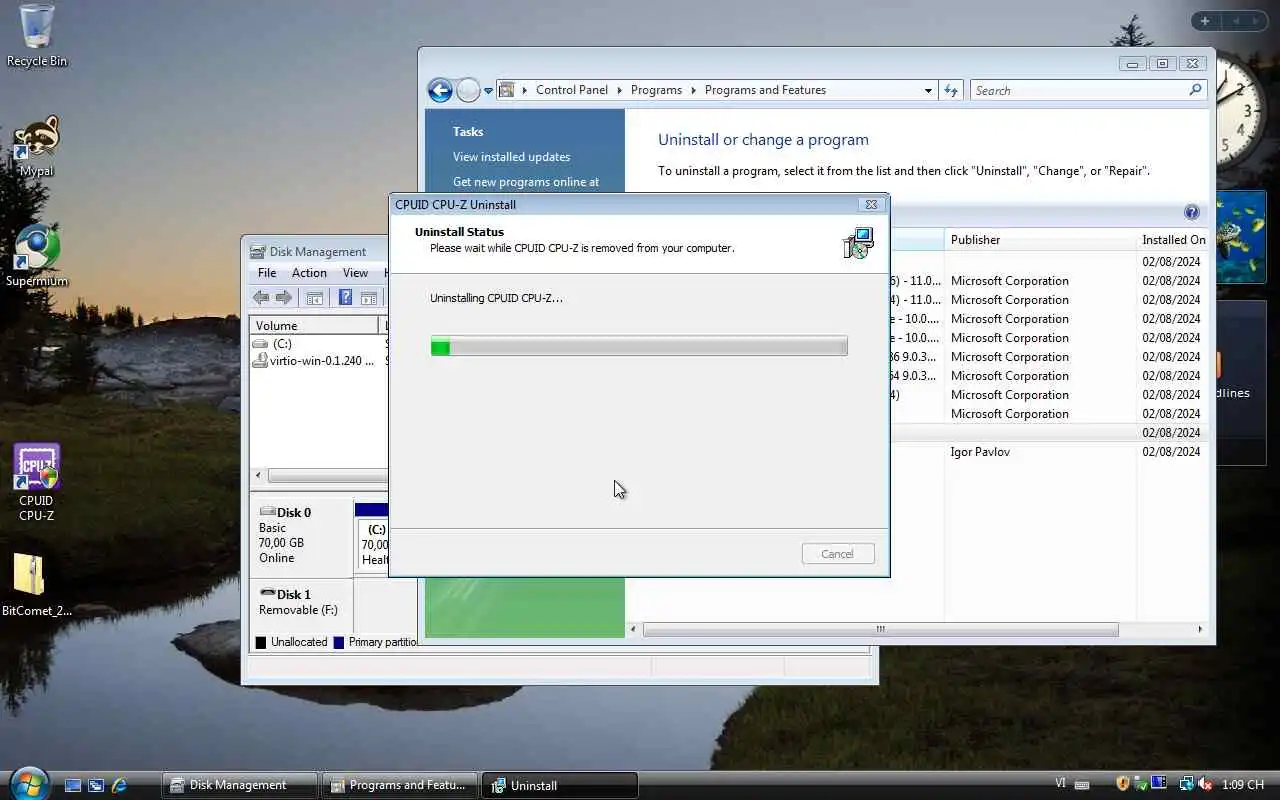The height and width of the screenshot is (800, 1280).
Task: Toggle Show/Hide Console Tree in Disk Management
Action: 314,297
